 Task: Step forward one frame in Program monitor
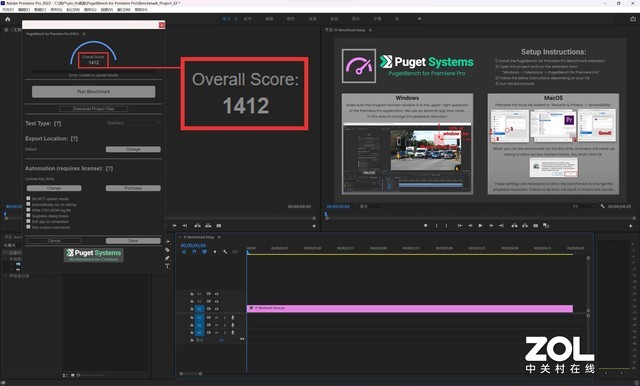(x=491, y=225)
